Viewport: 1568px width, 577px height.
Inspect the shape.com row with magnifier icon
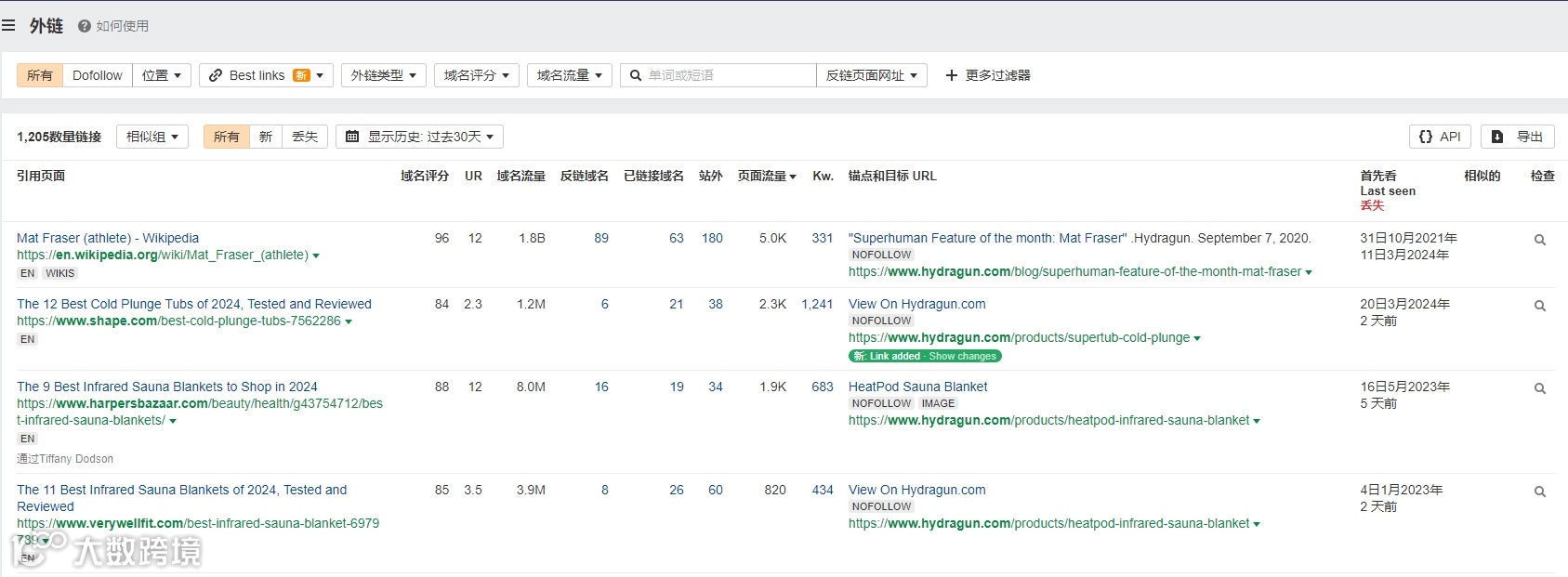coord(1540,306)
